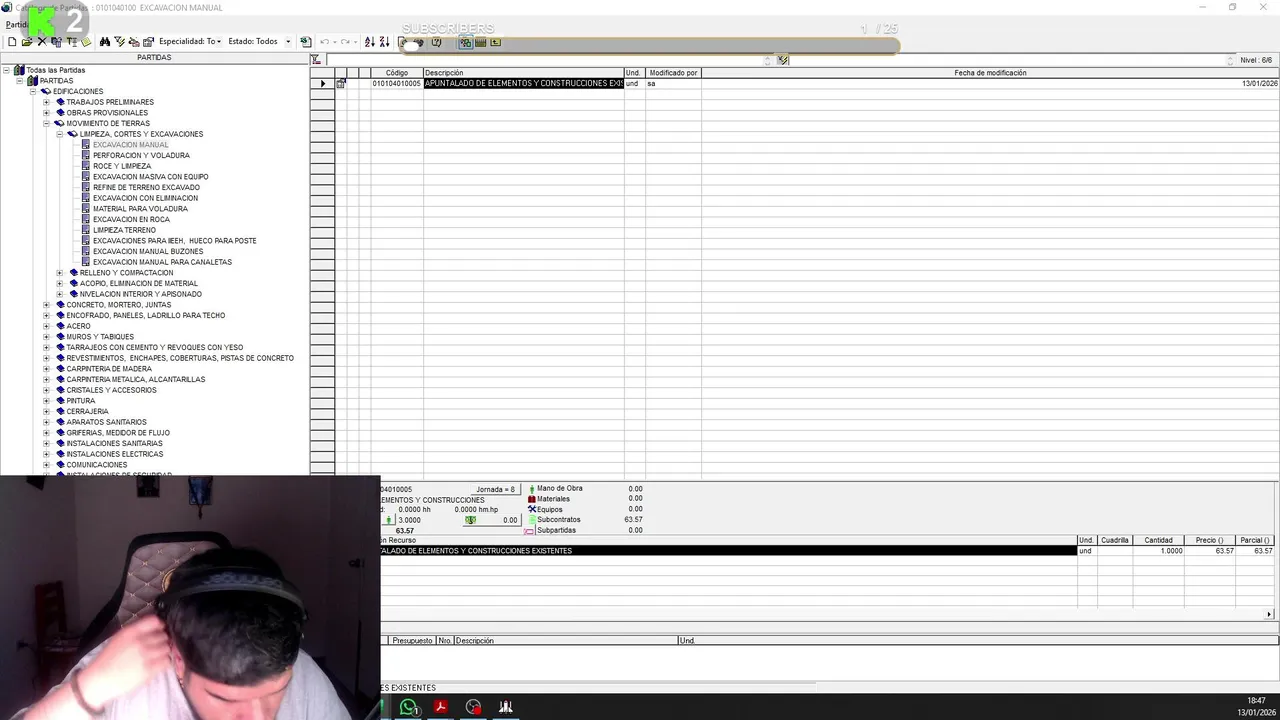Toggle the tree view toolbar icon
The width and height of the screenshot is (1280, 720).
(x=466, y=42)
